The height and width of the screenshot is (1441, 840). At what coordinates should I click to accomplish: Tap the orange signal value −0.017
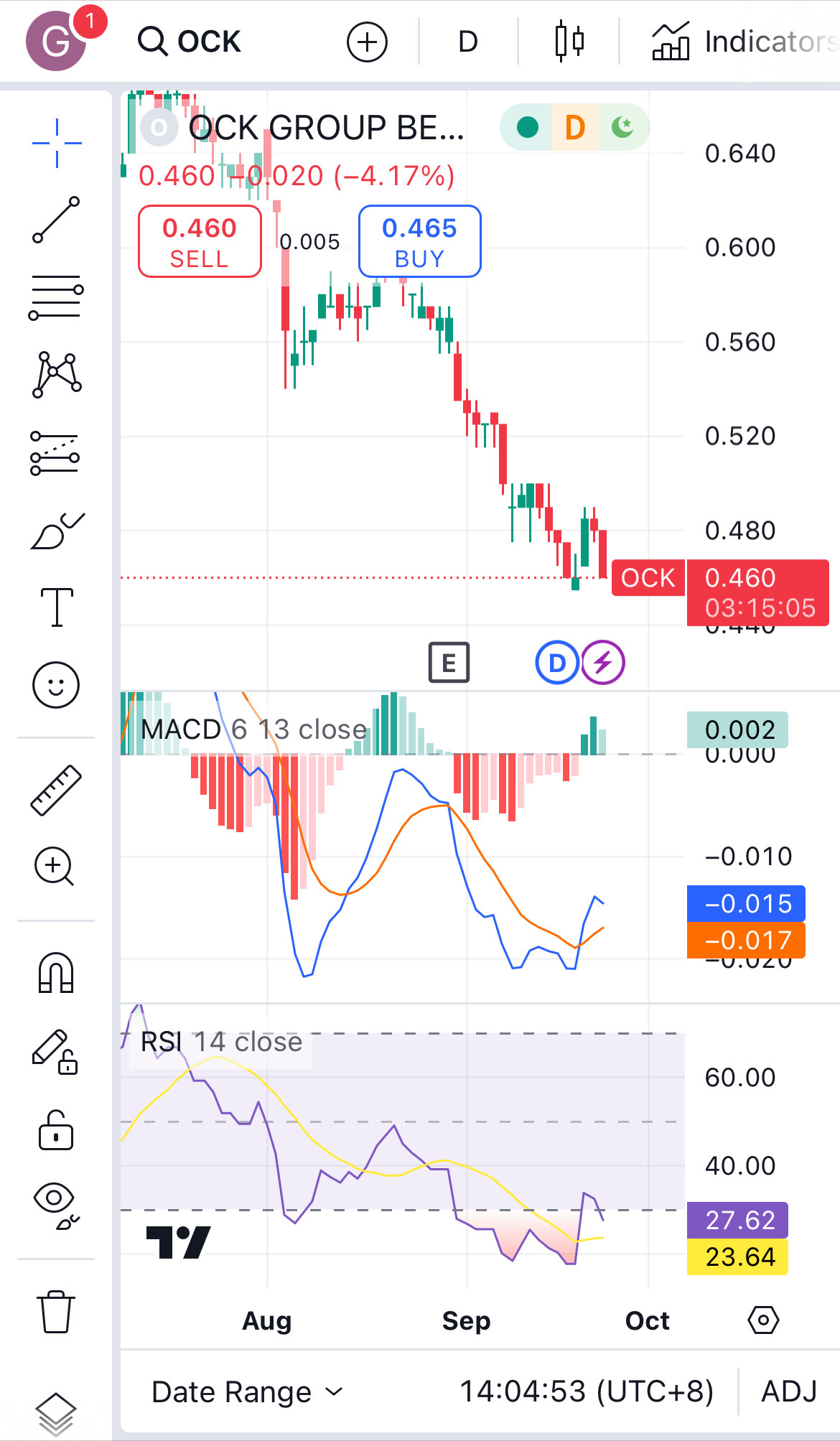pyautogui.click(x=746, y=940)
